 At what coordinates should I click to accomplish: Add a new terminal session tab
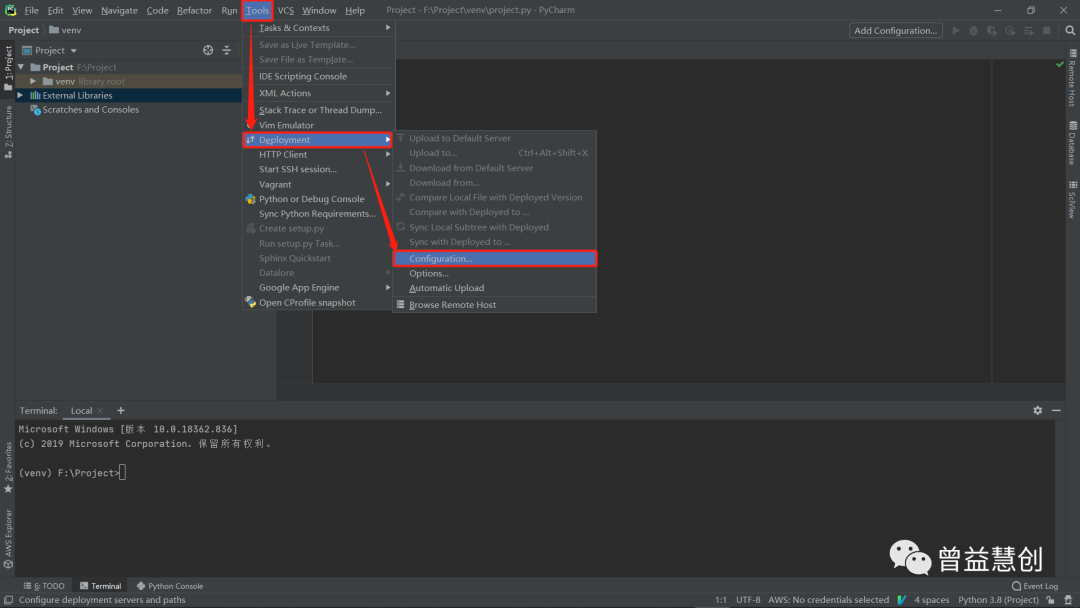point(121,410)
